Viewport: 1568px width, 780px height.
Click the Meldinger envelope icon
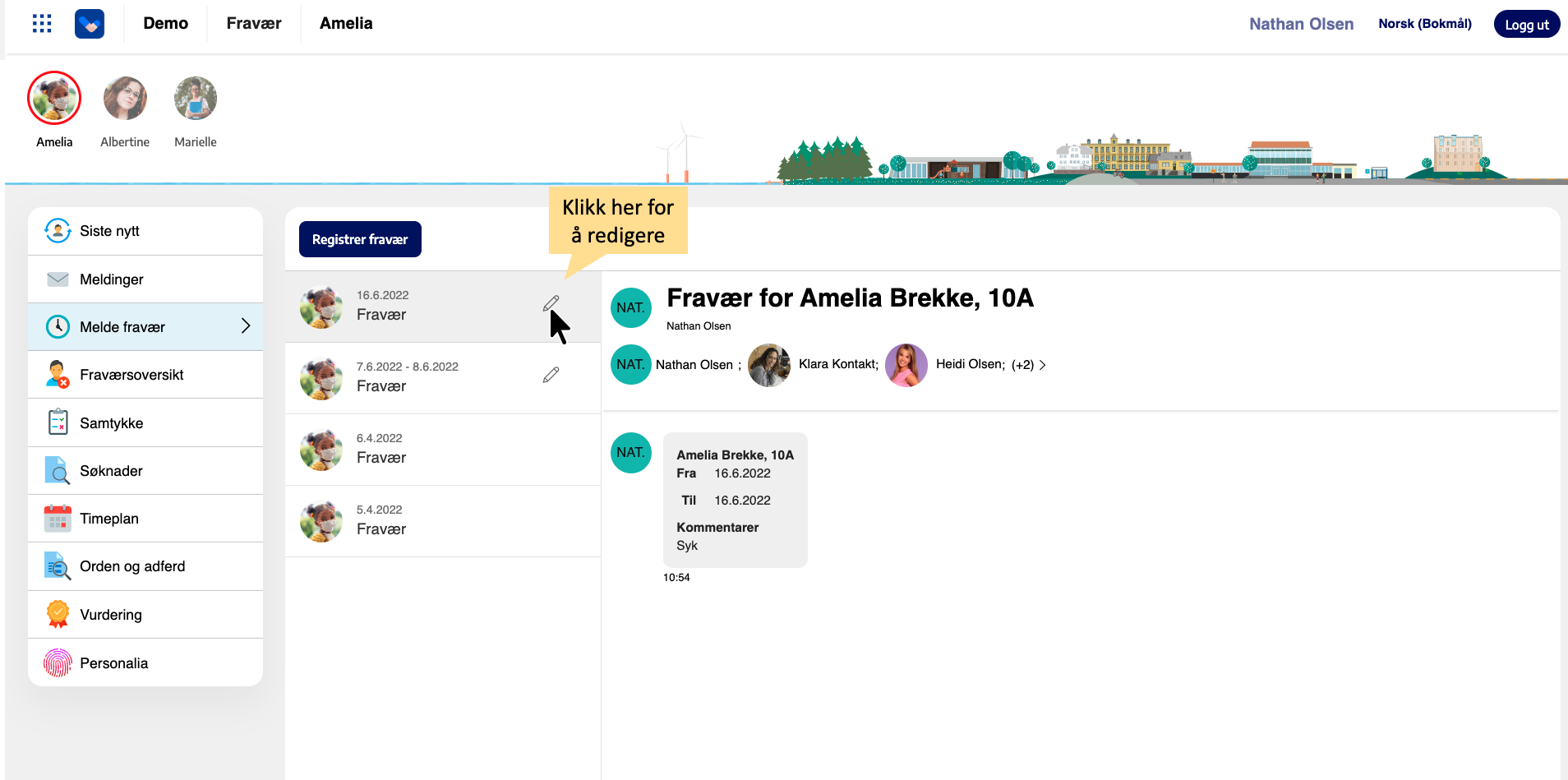58,279
